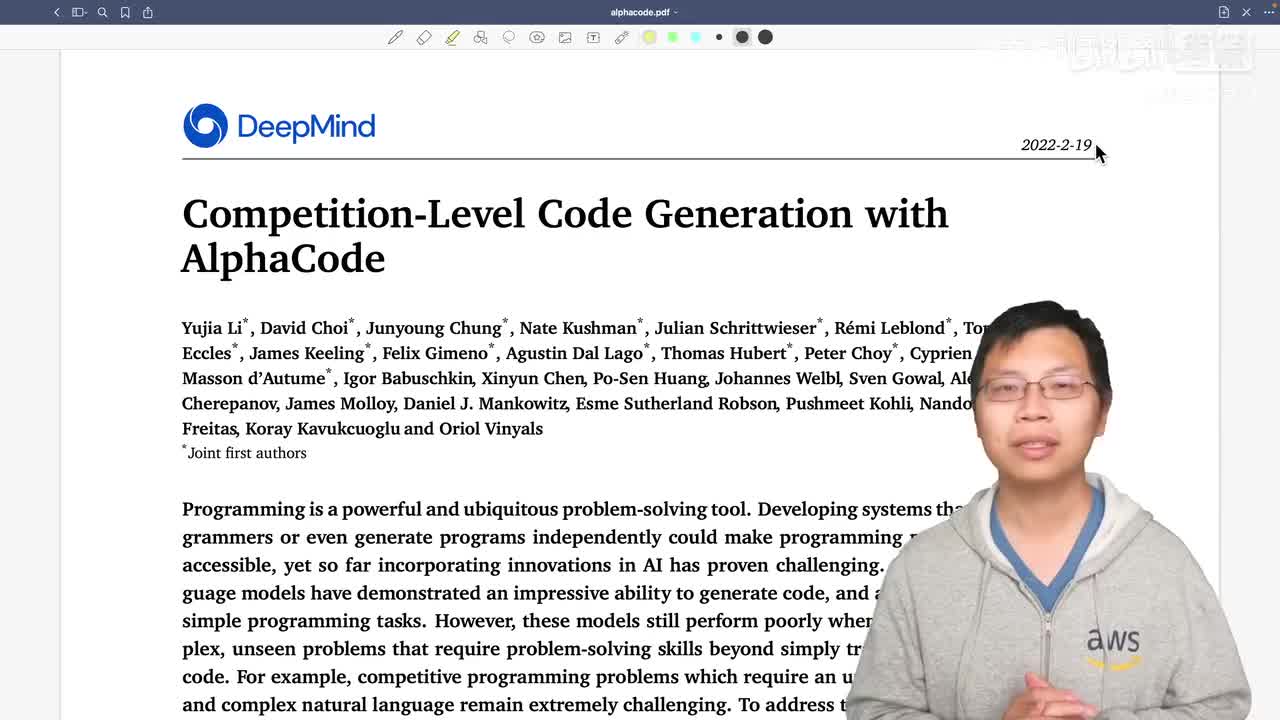This screenshot has height=720, width=1280.
Task: Click the abstract line starting 'and complex natural language'
Action: tap(514, 705)
